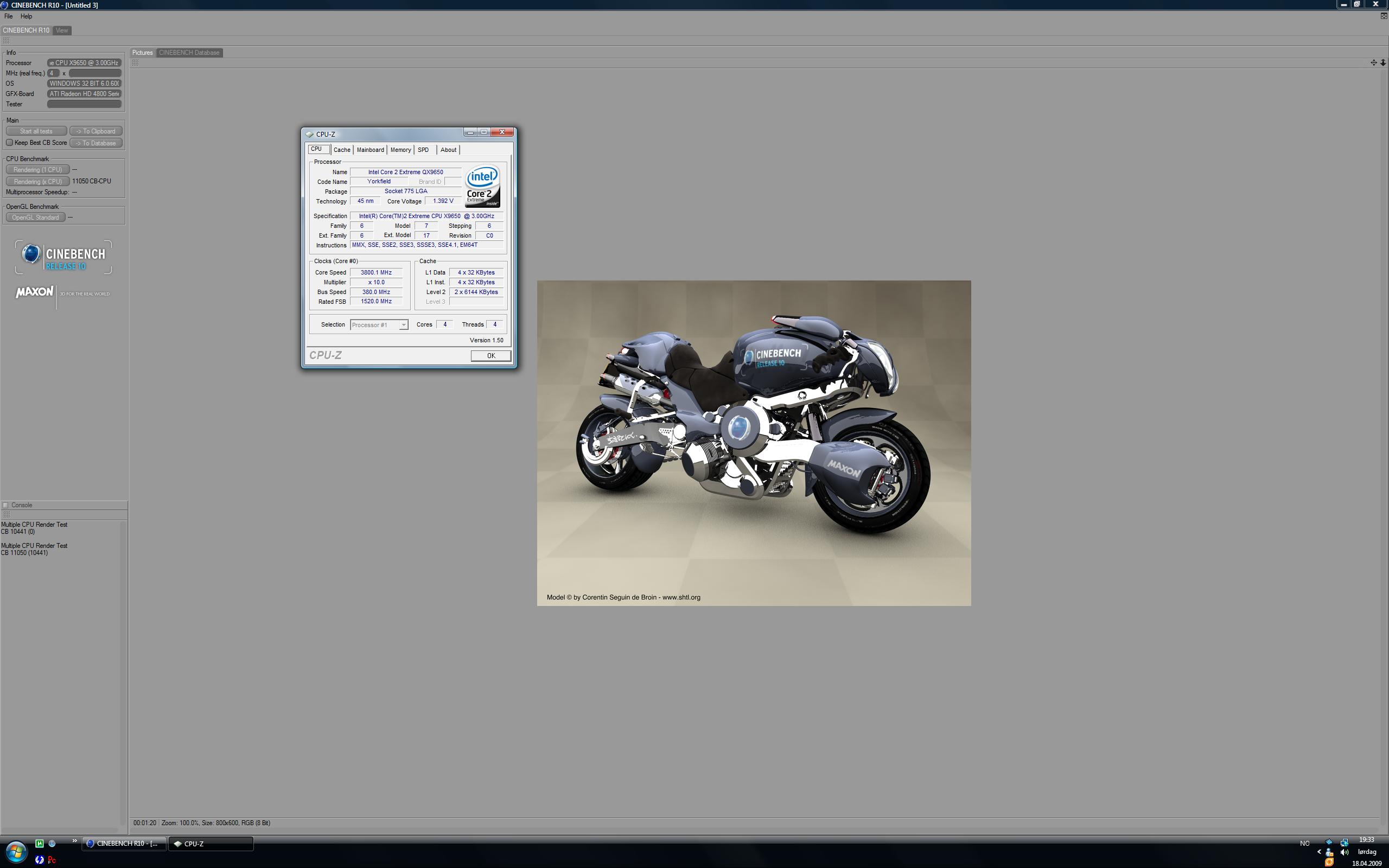1389x868 pixels.
Task: Click the CINEBENCH Release 10 logo
Action: (x=63, y=258)
